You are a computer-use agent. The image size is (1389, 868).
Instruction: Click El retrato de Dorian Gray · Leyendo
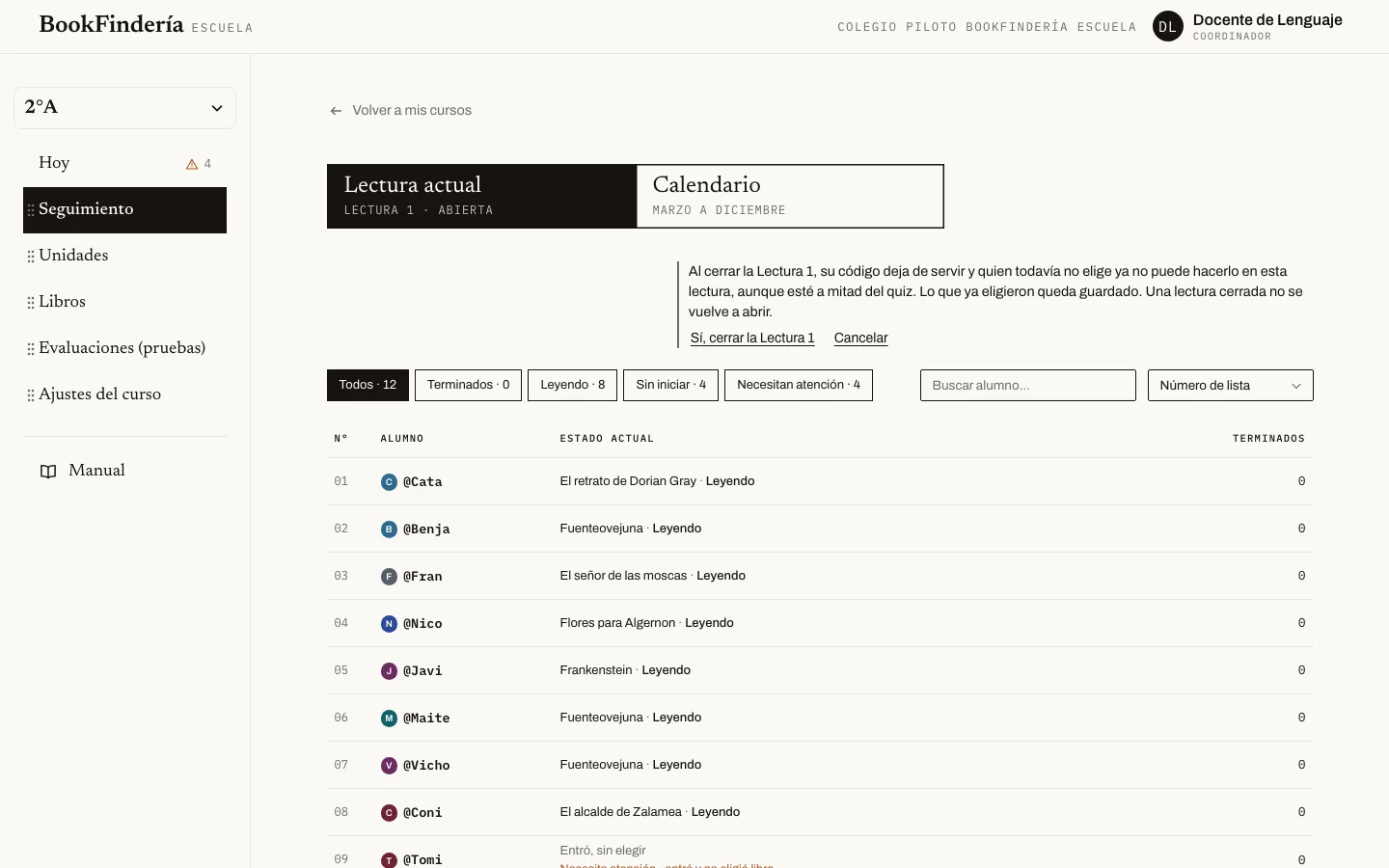click(x=657, y=481)
